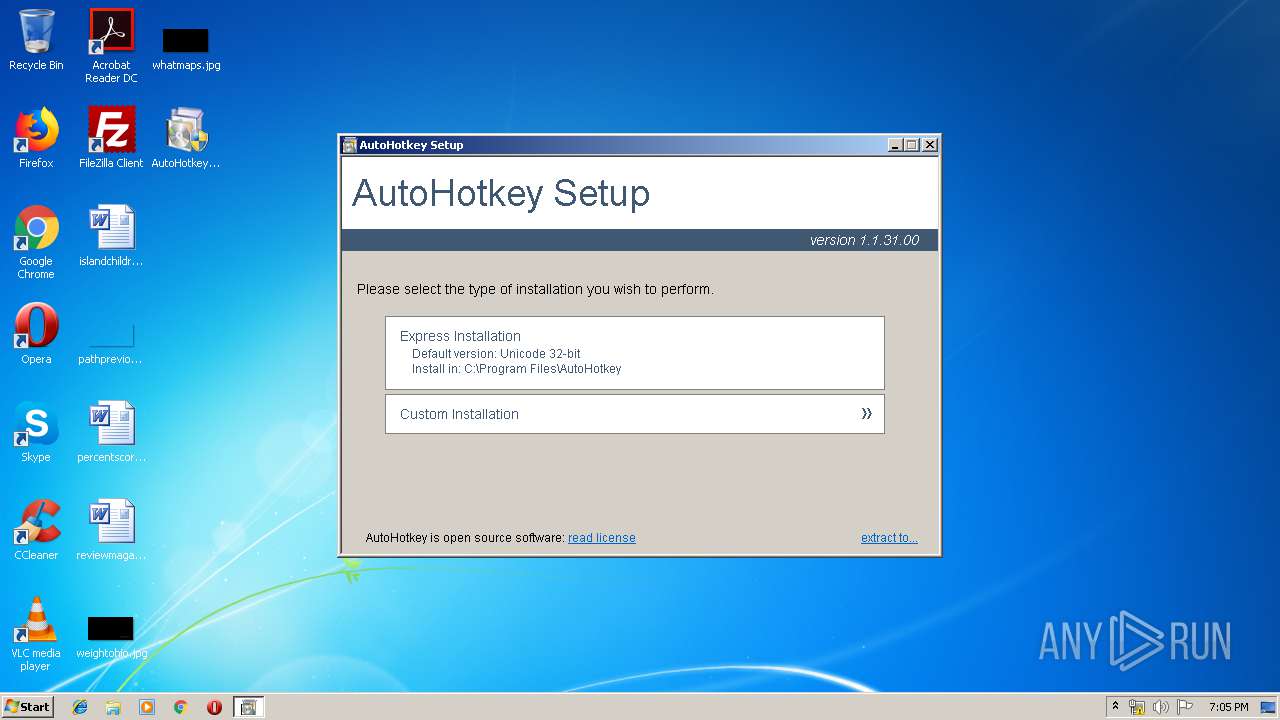This screenshot has width=1280, height=720.
Task: Show hidden system tray icons
Action: pyautogui.click(x=1115, y=707)
